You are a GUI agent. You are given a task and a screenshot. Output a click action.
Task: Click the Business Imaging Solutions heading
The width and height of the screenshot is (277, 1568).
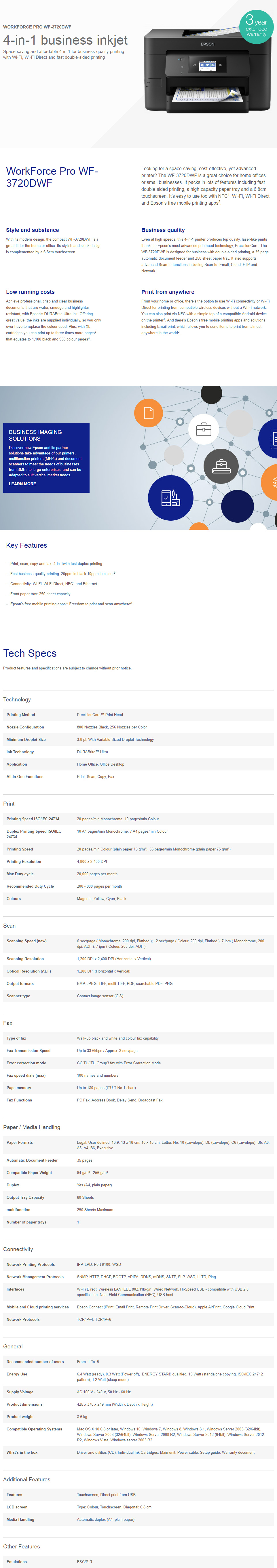(35, 435)
